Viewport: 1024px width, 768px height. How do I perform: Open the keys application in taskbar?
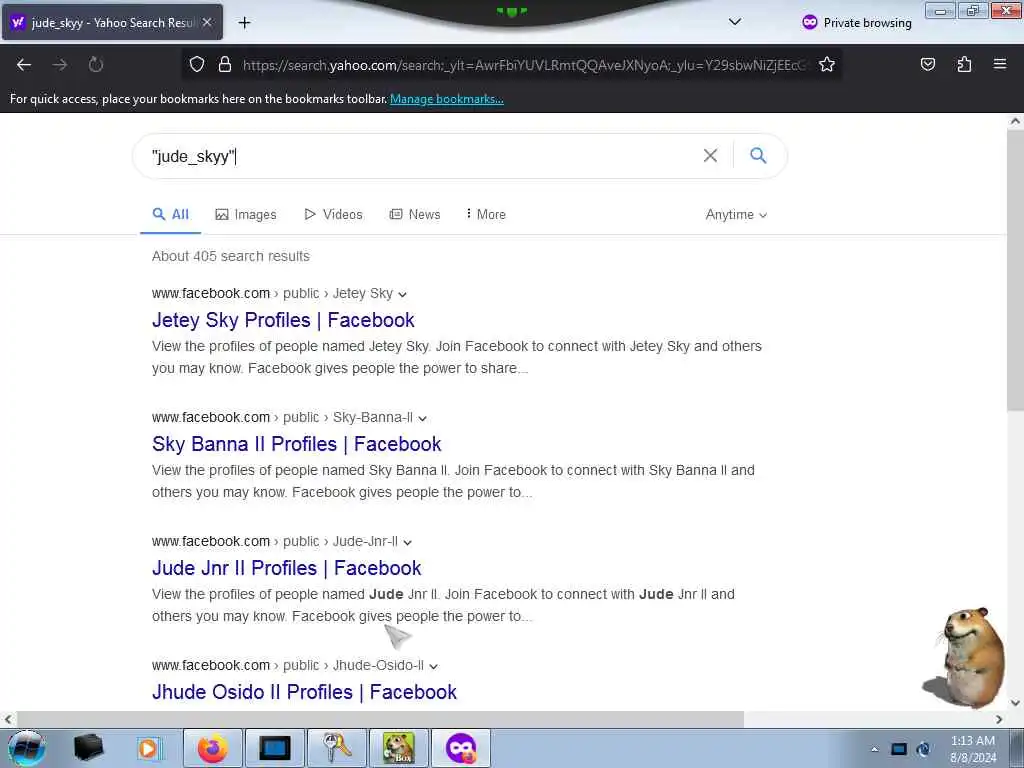click(336, 748)
